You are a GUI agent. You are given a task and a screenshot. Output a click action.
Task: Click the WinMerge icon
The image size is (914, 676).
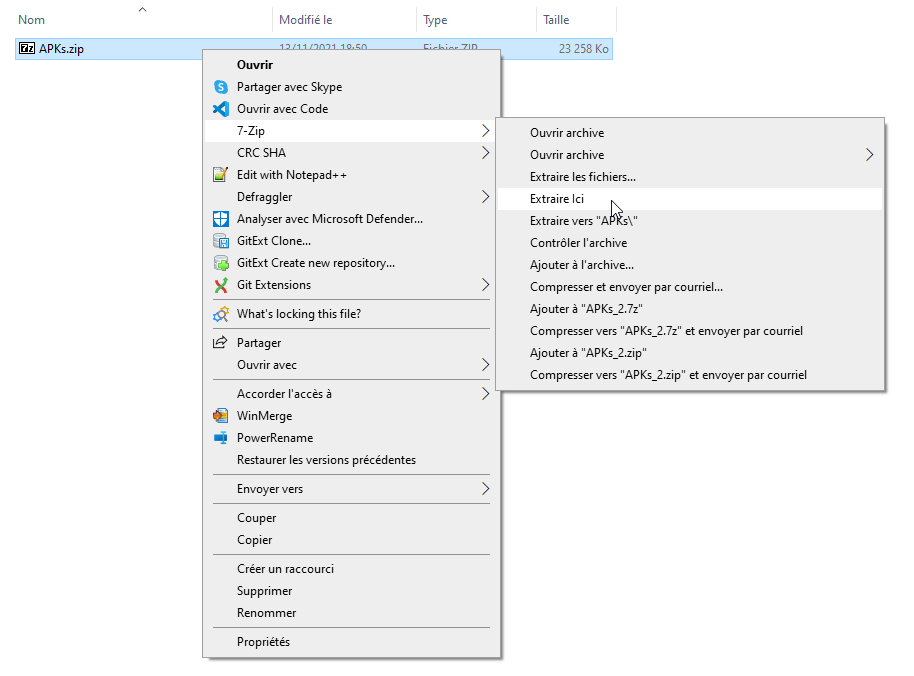coord(220,416)
